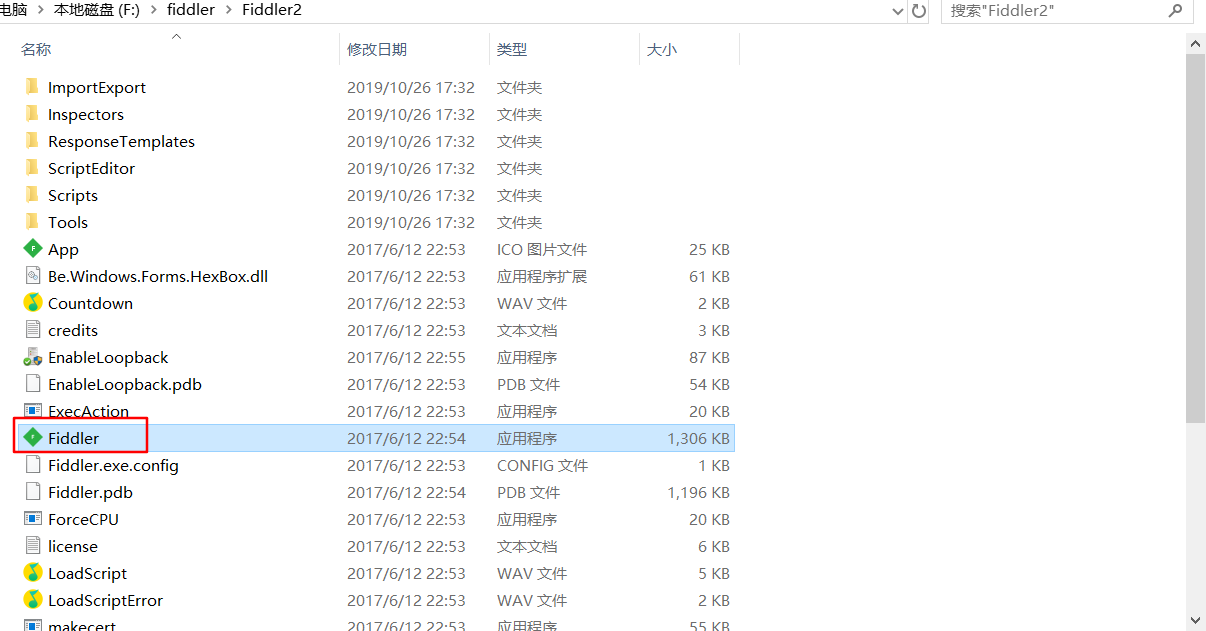The image size is (1206, 631).
Task: Click the LoadScriptError WAV file icon
Action: (32, 600)
